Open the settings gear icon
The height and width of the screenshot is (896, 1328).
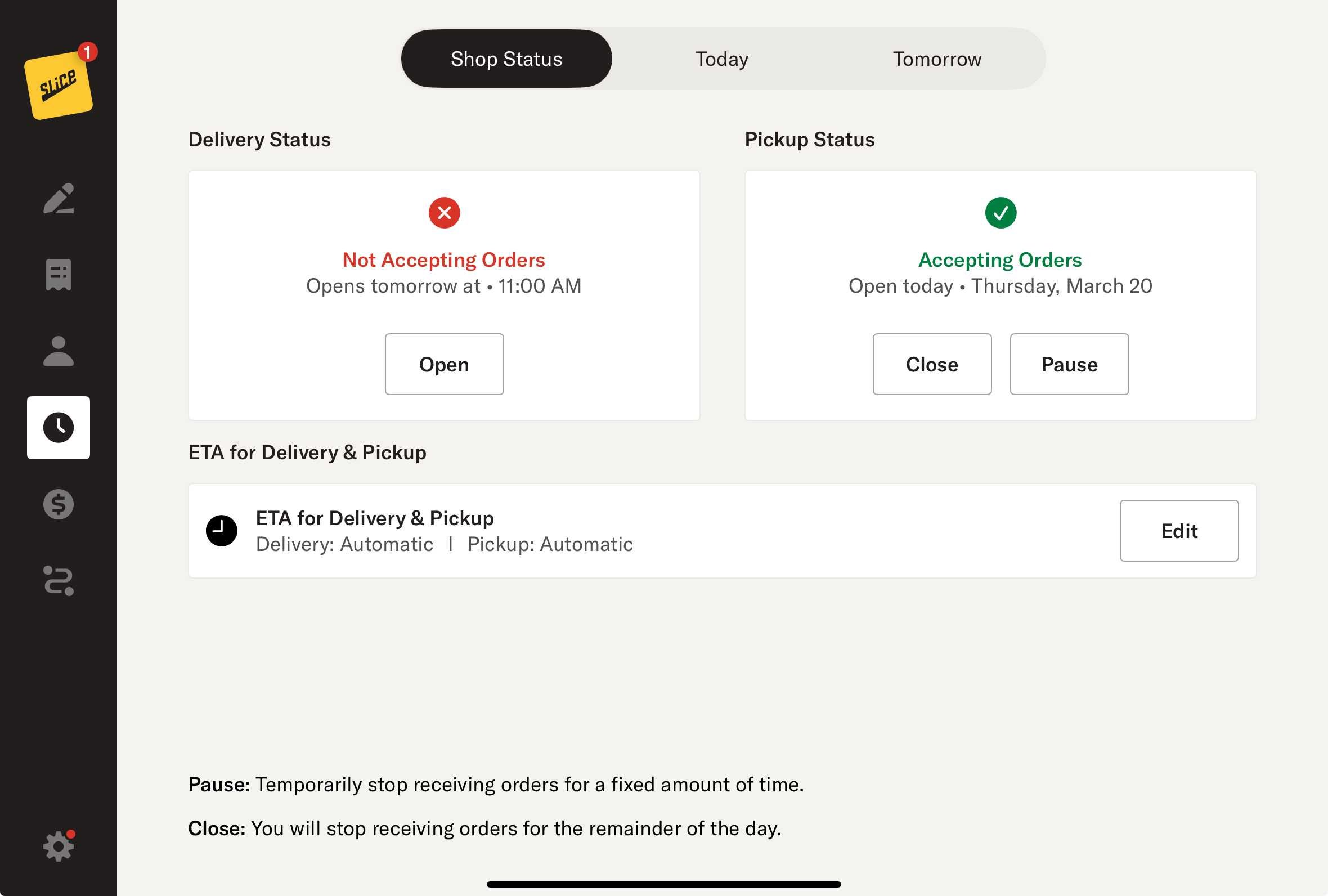tap(59, 846)
